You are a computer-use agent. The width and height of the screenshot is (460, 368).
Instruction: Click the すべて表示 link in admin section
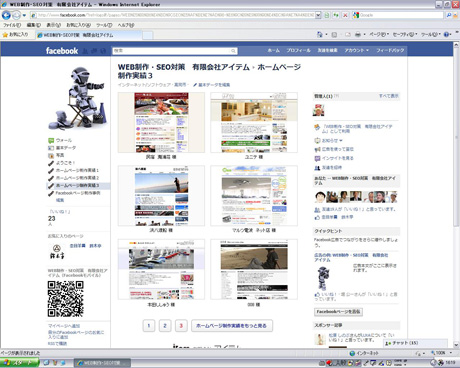click(389, 96)
